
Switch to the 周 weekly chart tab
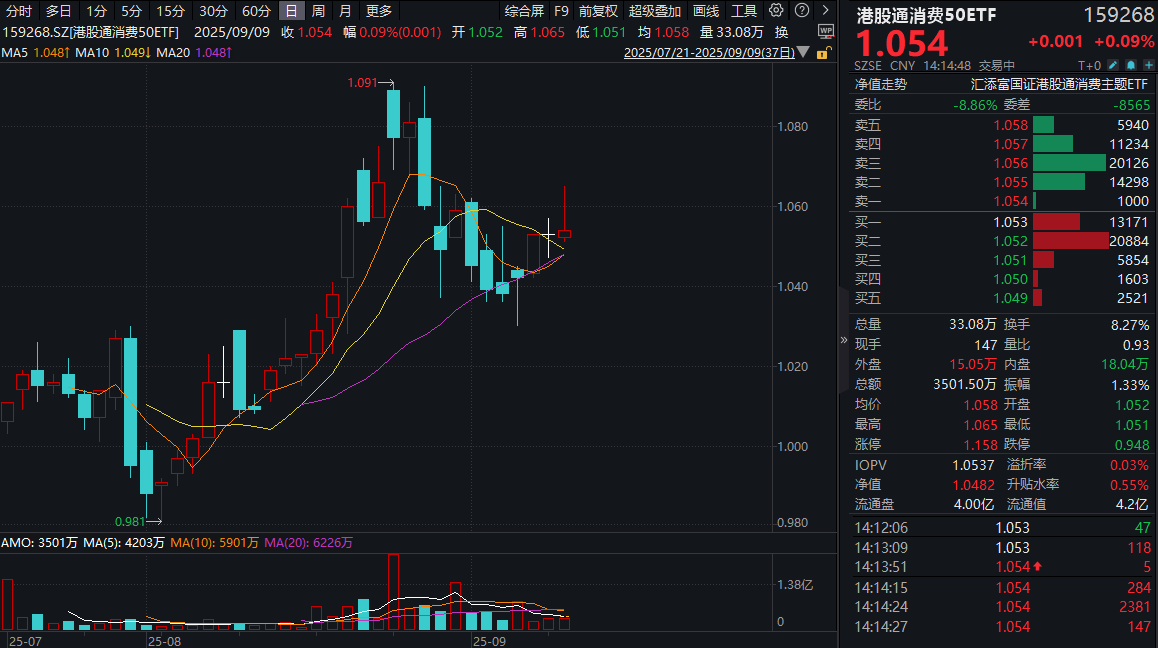tap(318, 12)
